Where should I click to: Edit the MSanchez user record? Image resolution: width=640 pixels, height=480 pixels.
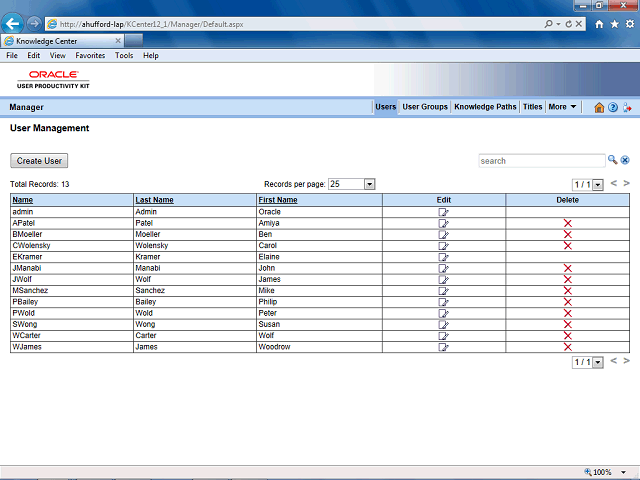tap(443, 291)
